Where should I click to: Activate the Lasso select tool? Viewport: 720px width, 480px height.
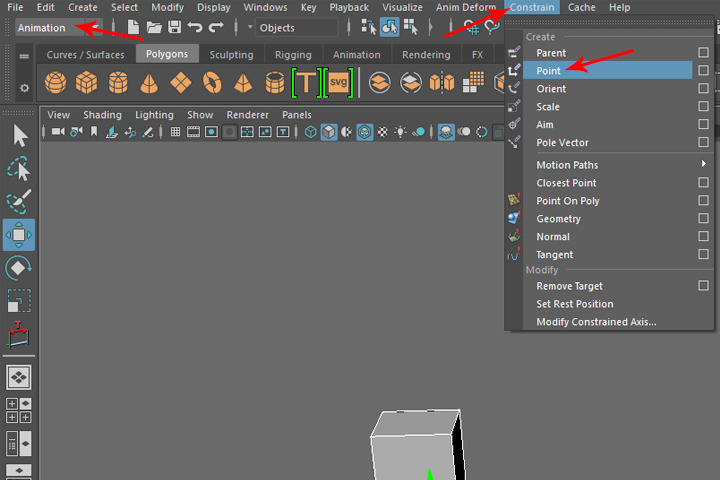[18, 169]
